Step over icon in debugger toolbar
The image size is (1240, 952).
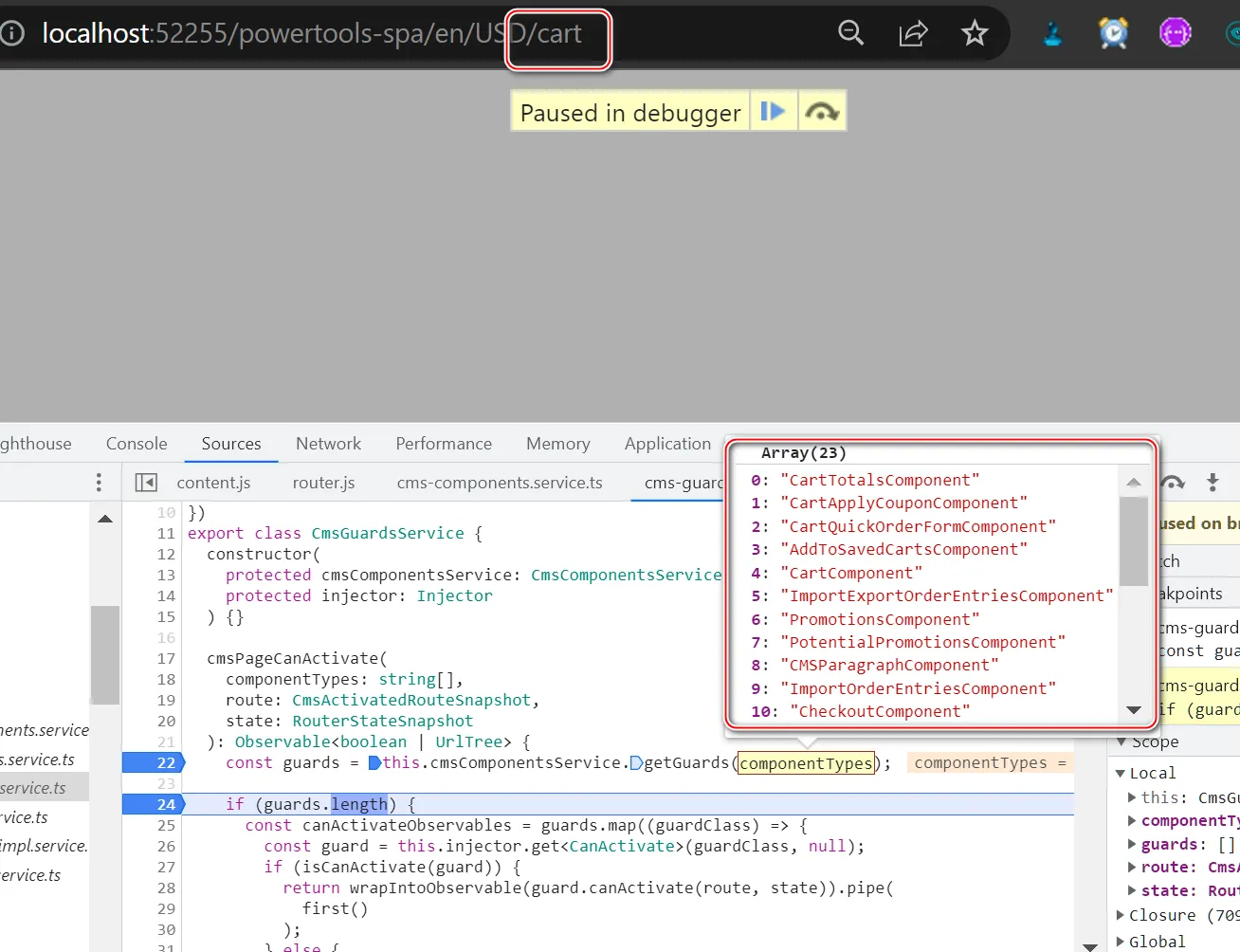coord(1173,483)
